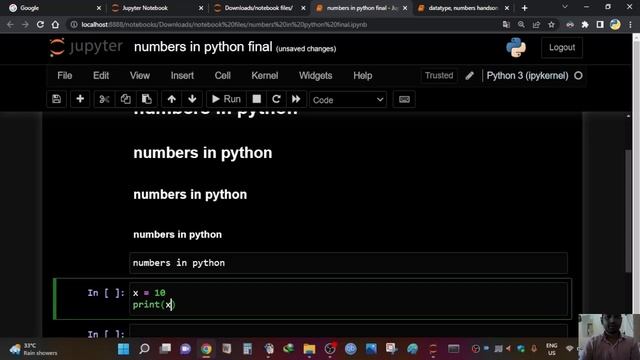This screenshot has height=360, width=640.
Task: Run the selected cell
Action: (226, 99)
